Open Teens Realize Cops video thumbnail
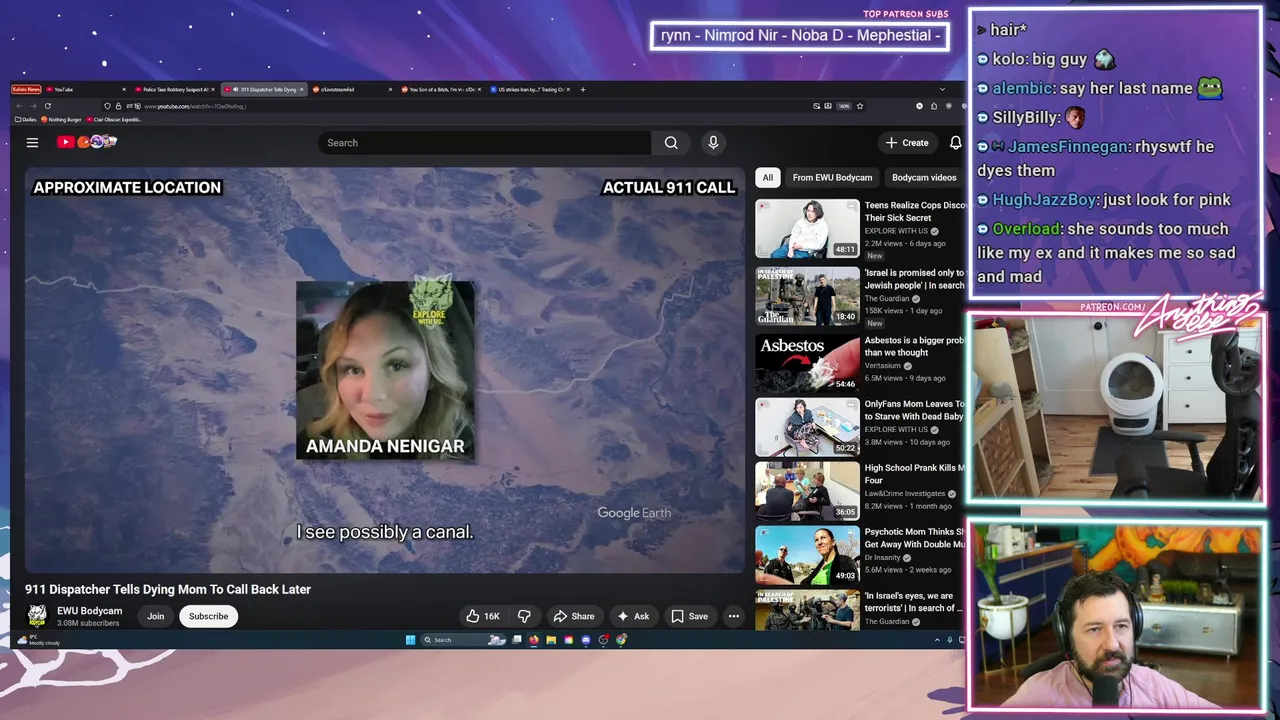The image size is (1280, 720). click(x=807, y=229)
